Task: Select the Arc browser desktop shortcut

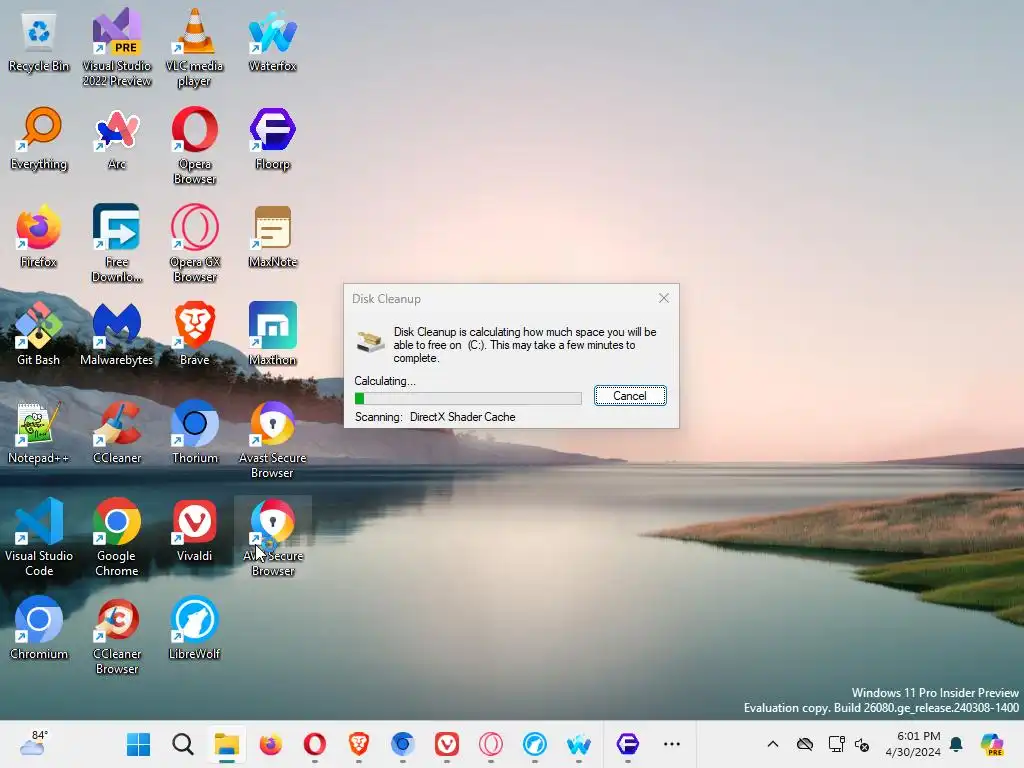Action: point(117,140)
